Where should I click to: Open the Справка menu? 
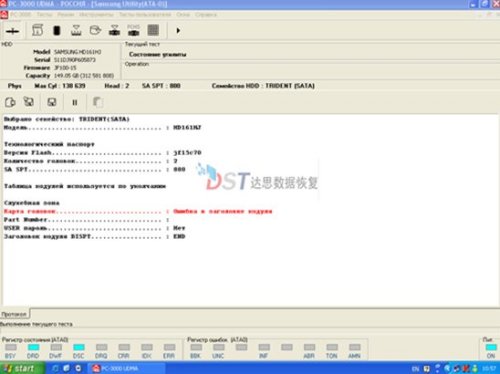[206, 15]
